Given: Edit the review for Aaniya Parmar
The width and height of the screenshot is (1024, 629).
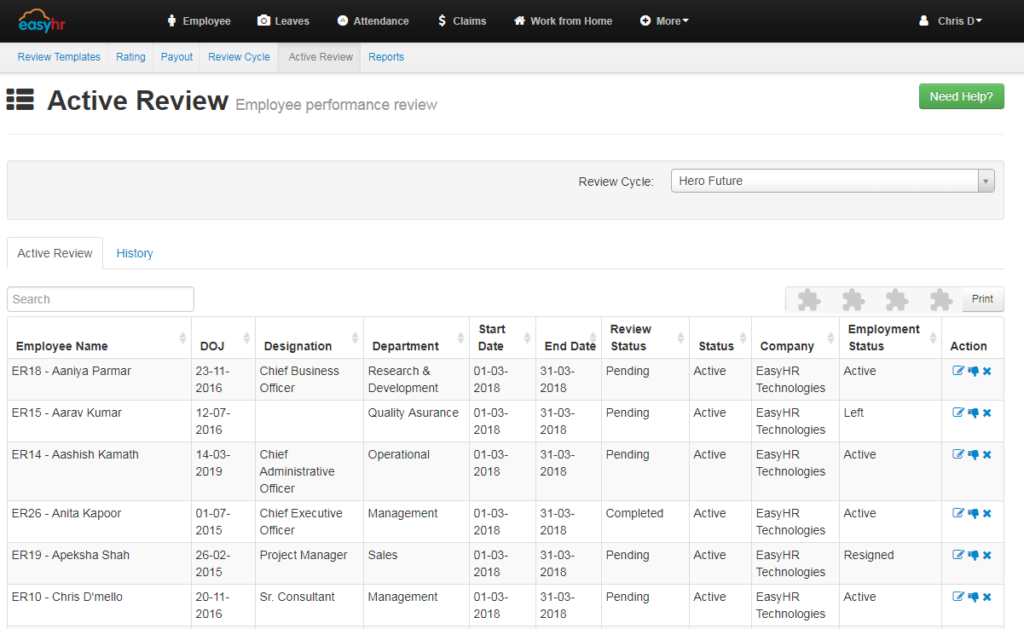Looking at the screenshot, I should tap(959, 371).
